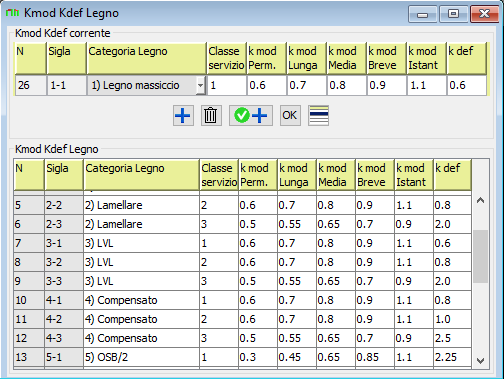504x379 pixels.
Task: Click the app icon in the title bar
Action: (13, 13)
